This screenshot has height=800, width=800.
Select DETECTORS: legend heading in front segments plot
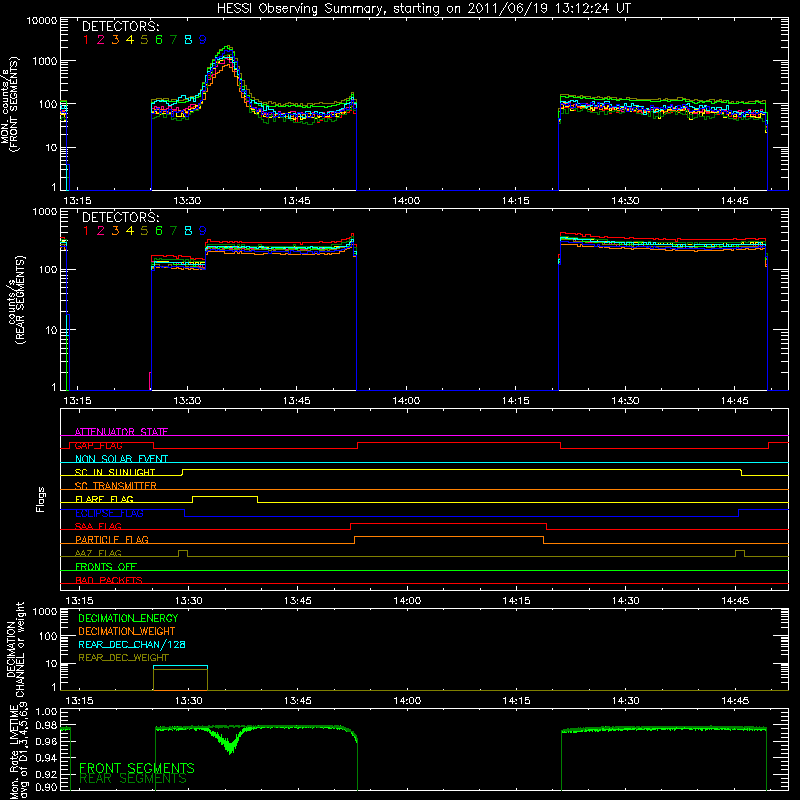click(120, 27)
